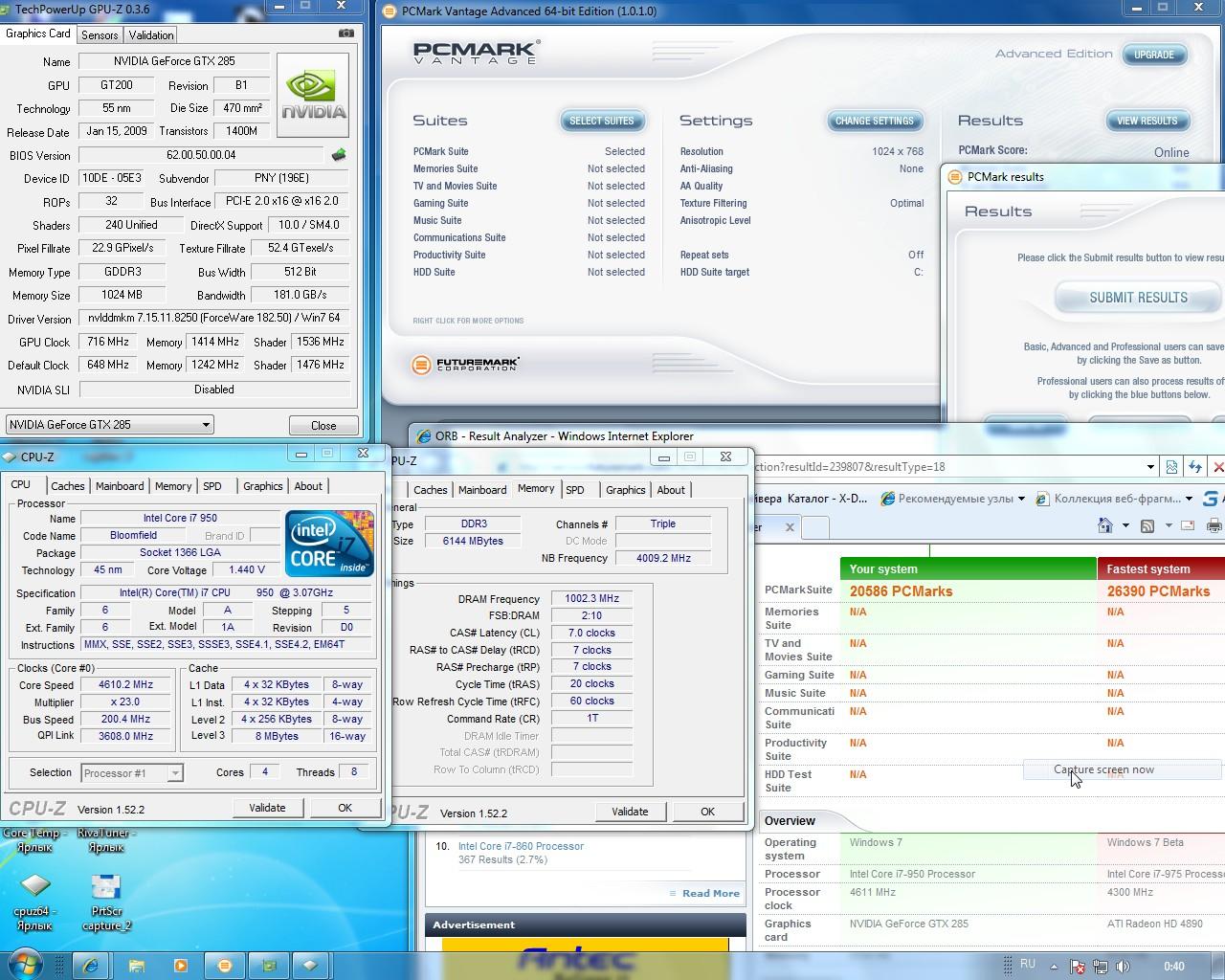Click the '62.00.50.00.04' BIOS Version field
1225x980 pixels.
[x=201, y=154]
